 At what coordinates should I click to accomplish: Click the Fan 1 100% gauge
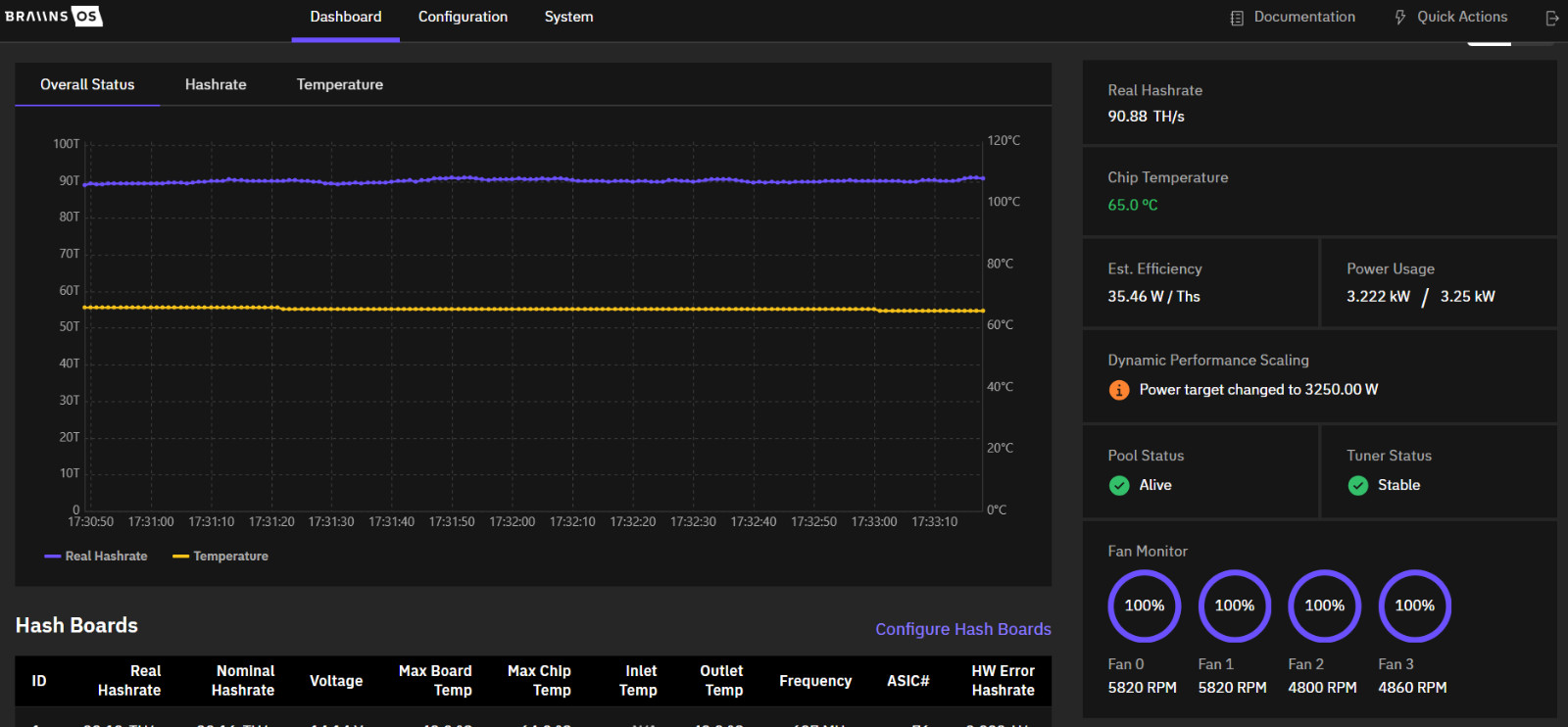1235,606
